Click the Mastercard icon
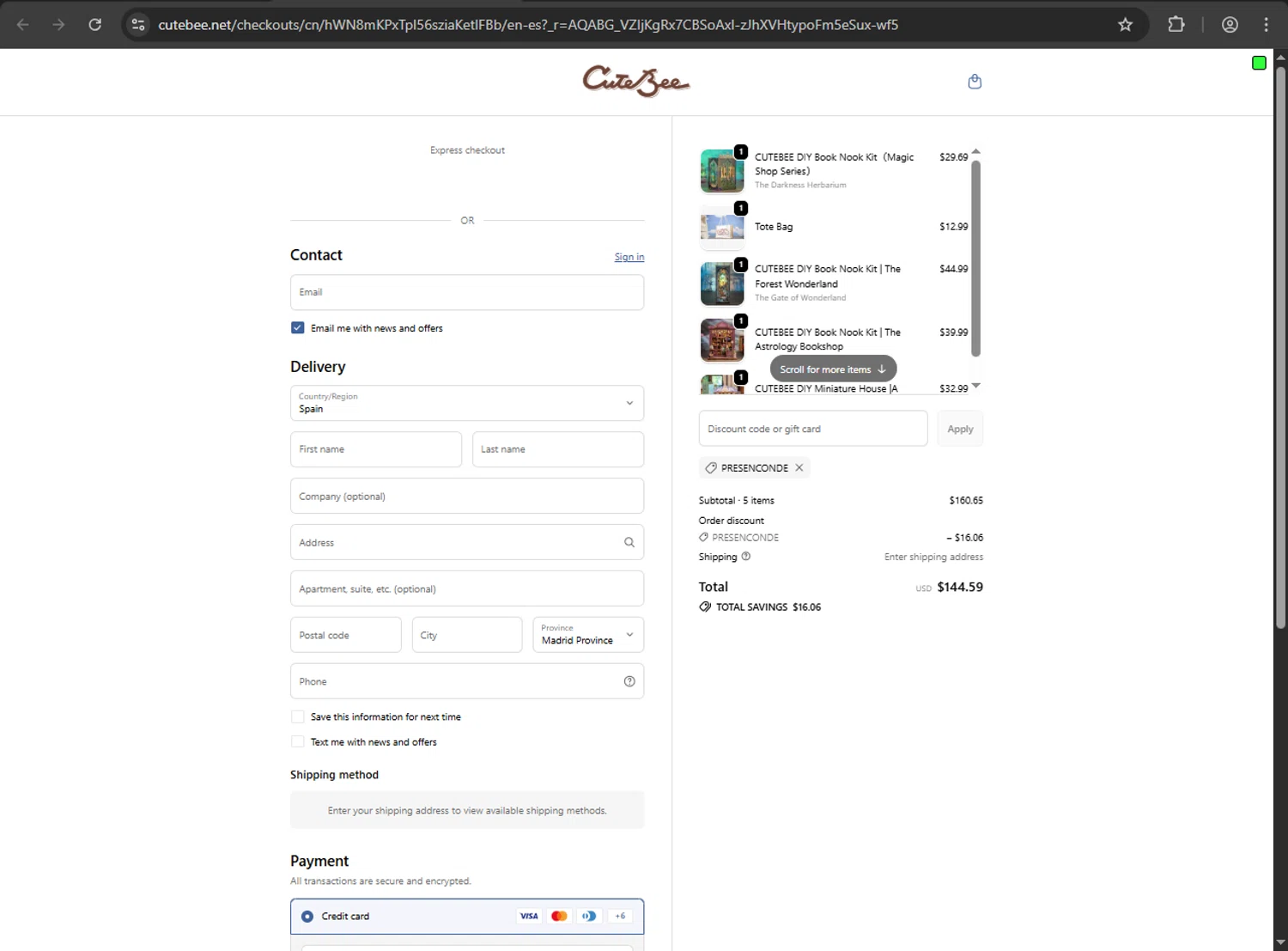The image size is (1288, 951). pos(559,916)
